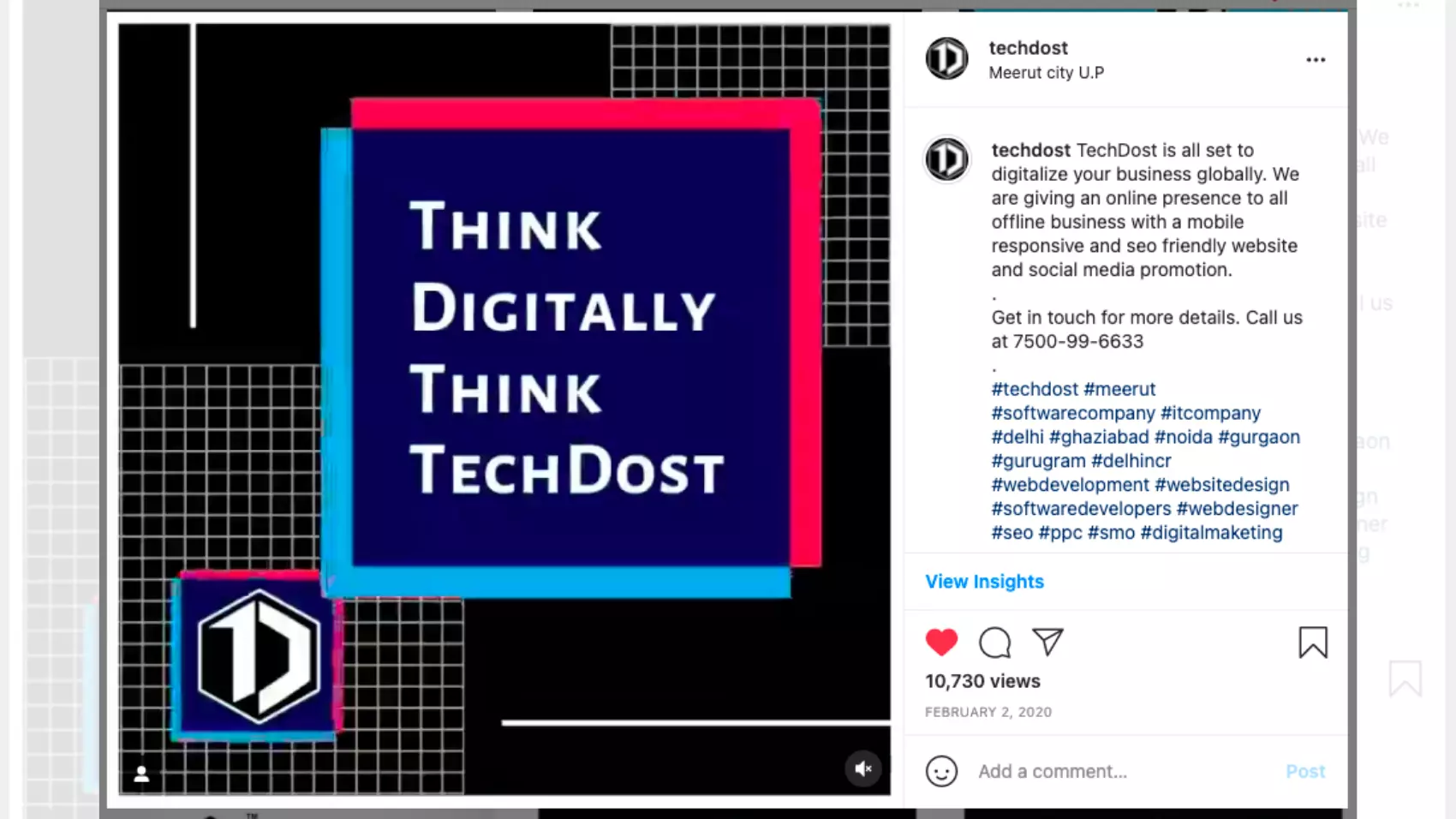The width and height of the screenshot is (1456, 819).
Task: Click the background page bookmark icon
Action: [x=1405, y=679]
